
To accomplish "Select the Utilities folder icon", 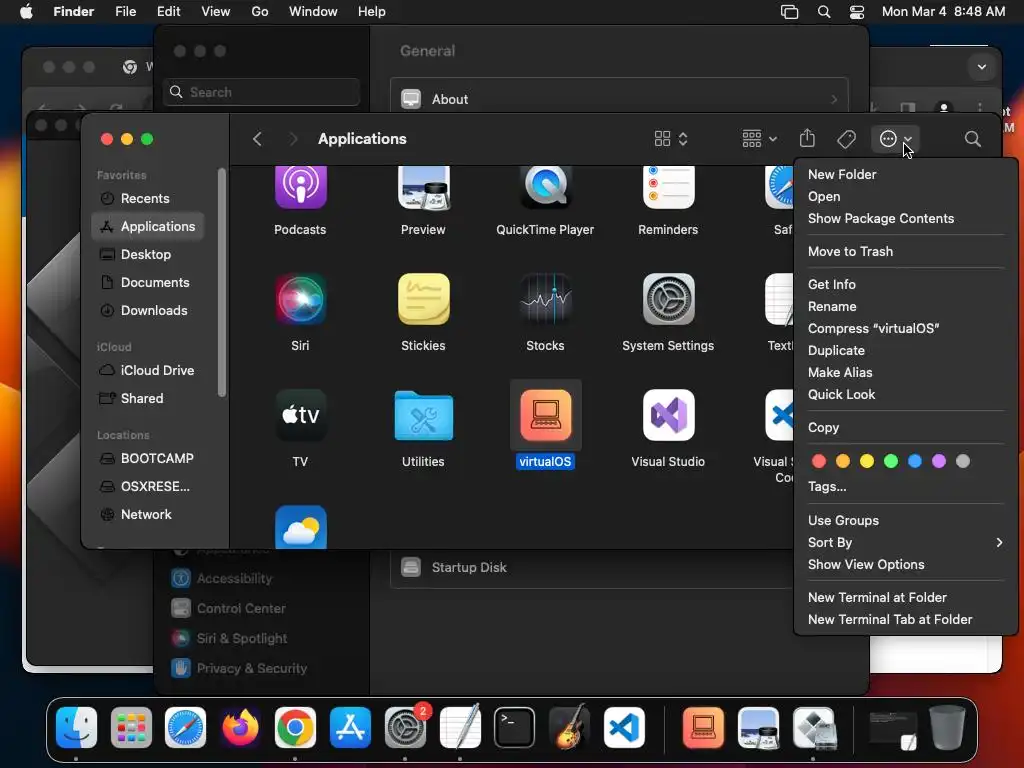I will pyautogui.click(x=423, y=415).
